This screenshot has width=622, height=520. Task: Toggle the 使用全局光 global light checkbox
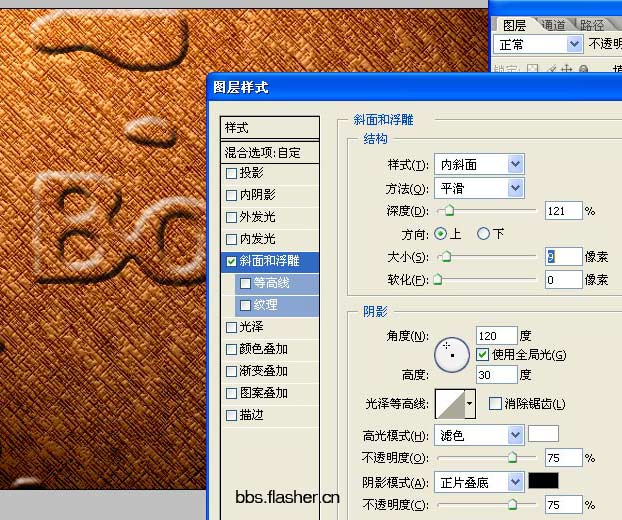[482, 354]
